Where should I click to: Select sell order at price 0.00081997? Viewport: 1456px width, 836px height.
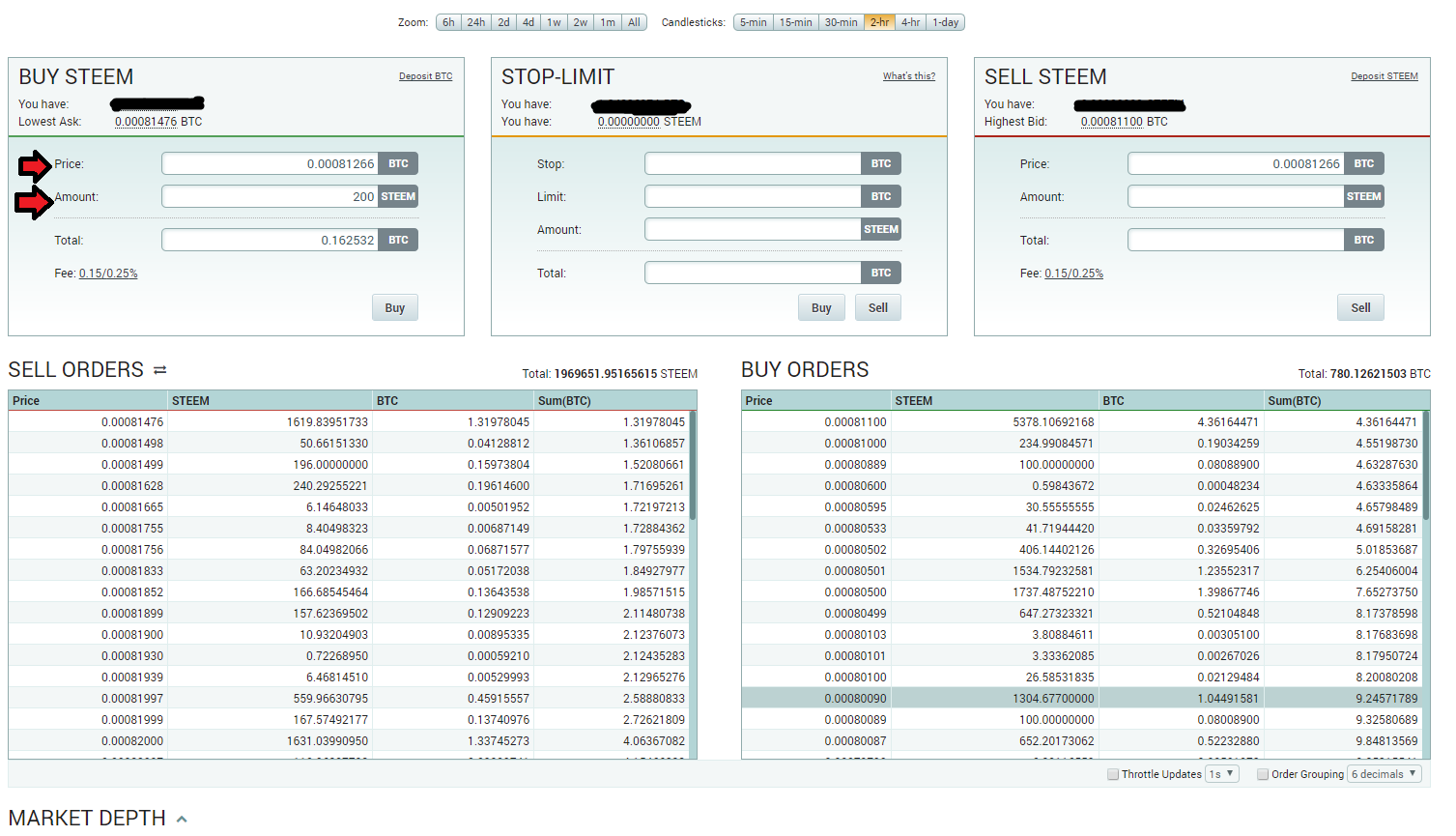350,699
